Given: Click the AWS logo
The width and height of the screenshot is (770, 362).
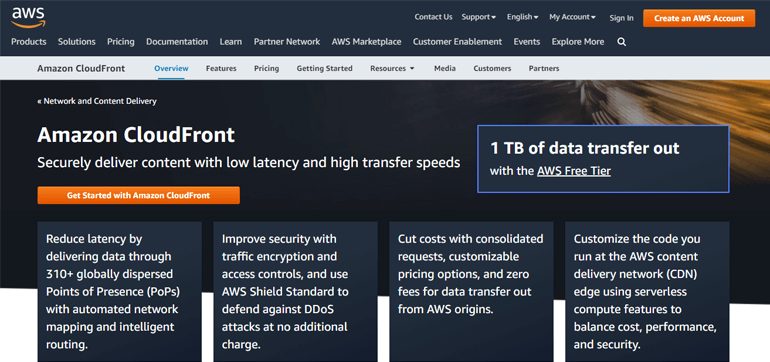Looking at the screenshot, I should 28,18.
